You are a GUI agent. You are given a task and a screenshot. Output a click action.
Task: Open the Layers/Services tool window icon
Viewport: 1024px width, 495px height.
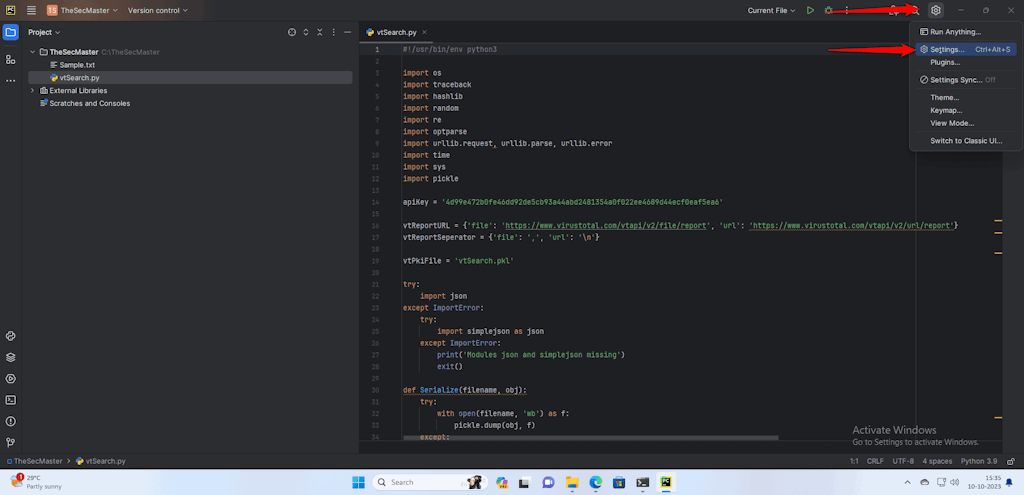click(10, 357)
